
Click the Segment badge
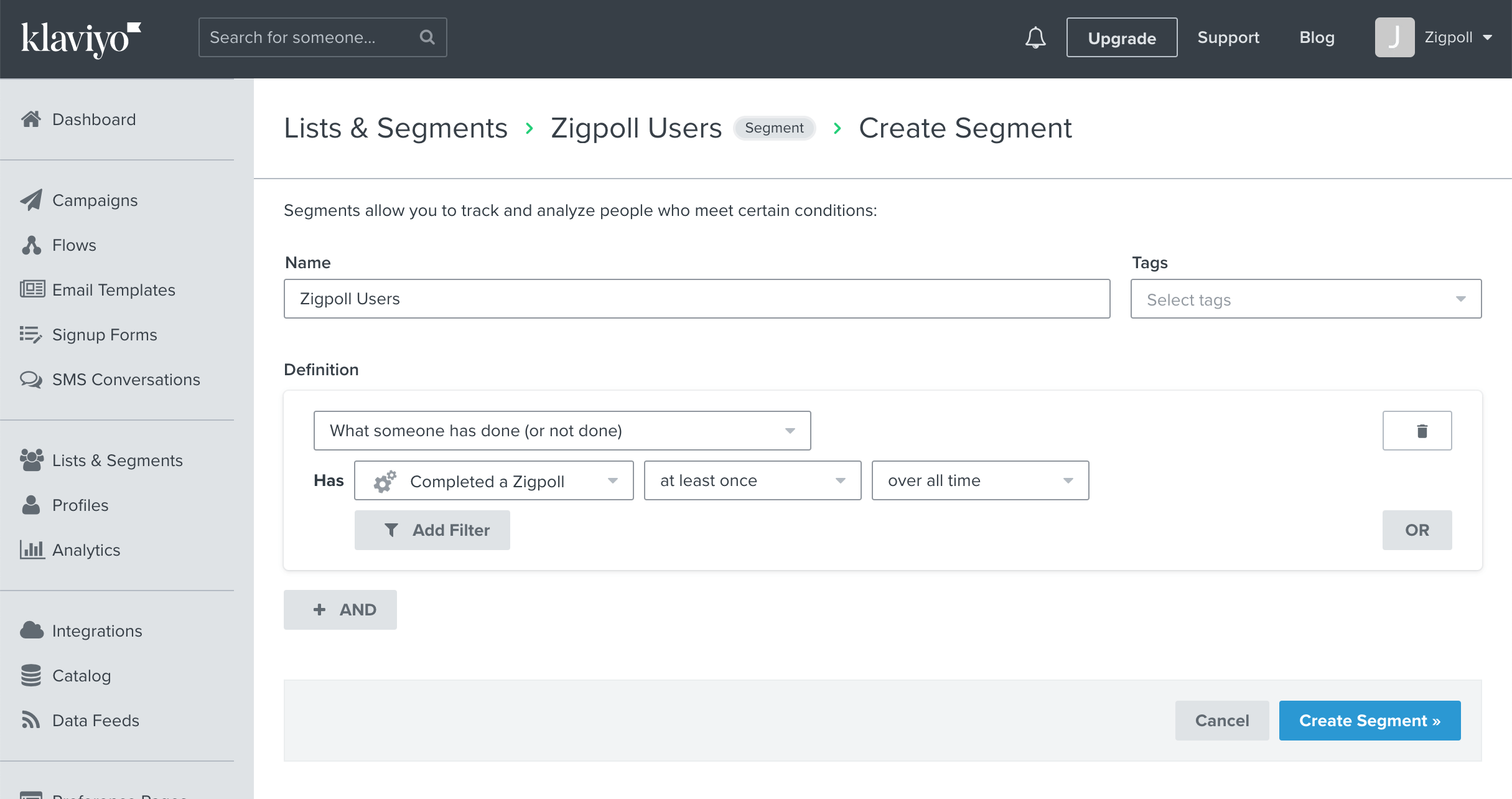[x=774, y=128]
